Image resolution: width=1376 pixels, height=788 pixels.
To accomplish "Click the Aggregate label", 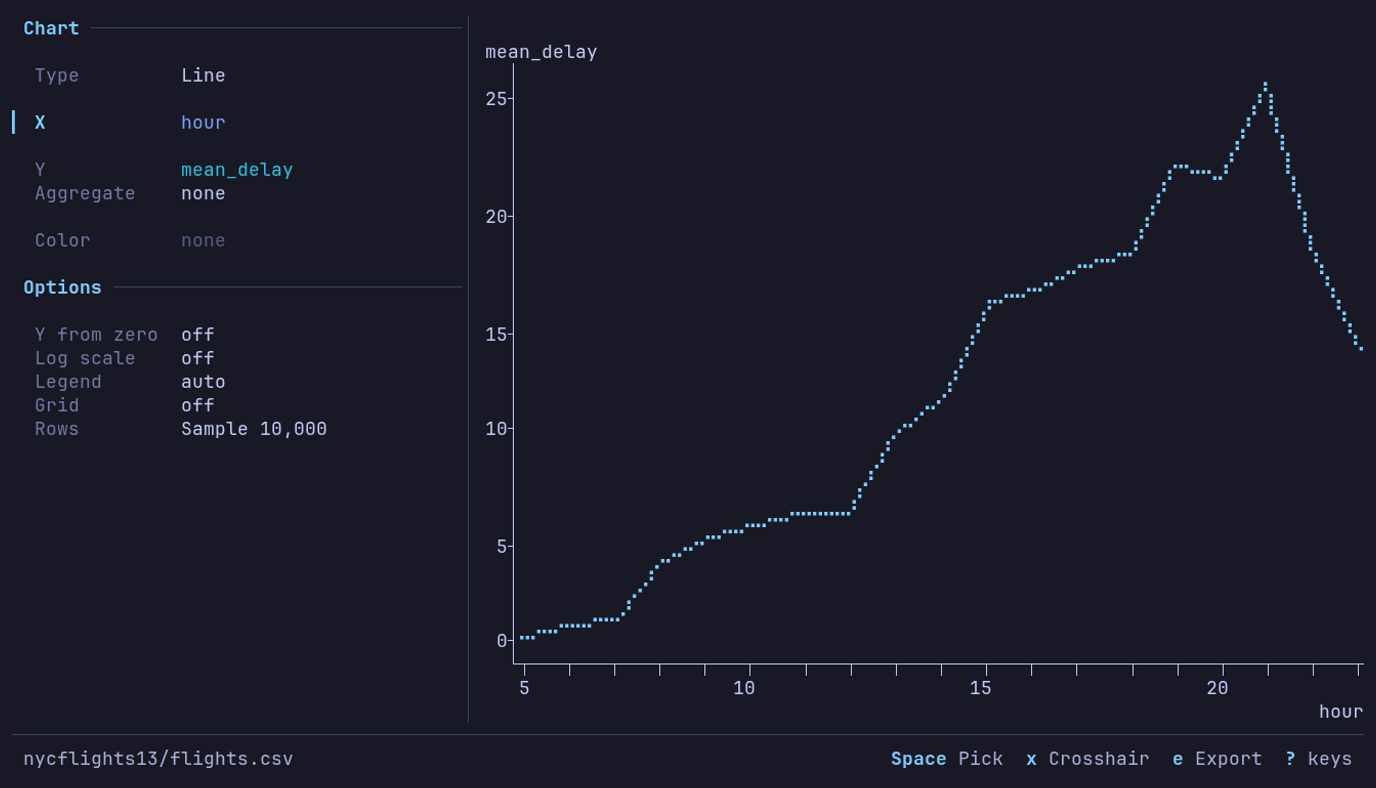I will (x=85, y=193).
